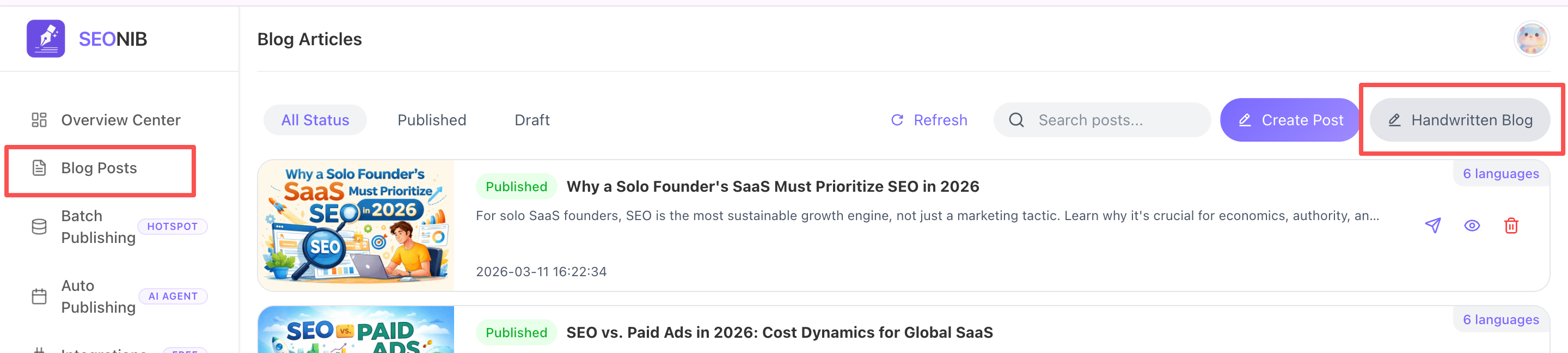Click the Overview Center grid icon

point(39,120)
